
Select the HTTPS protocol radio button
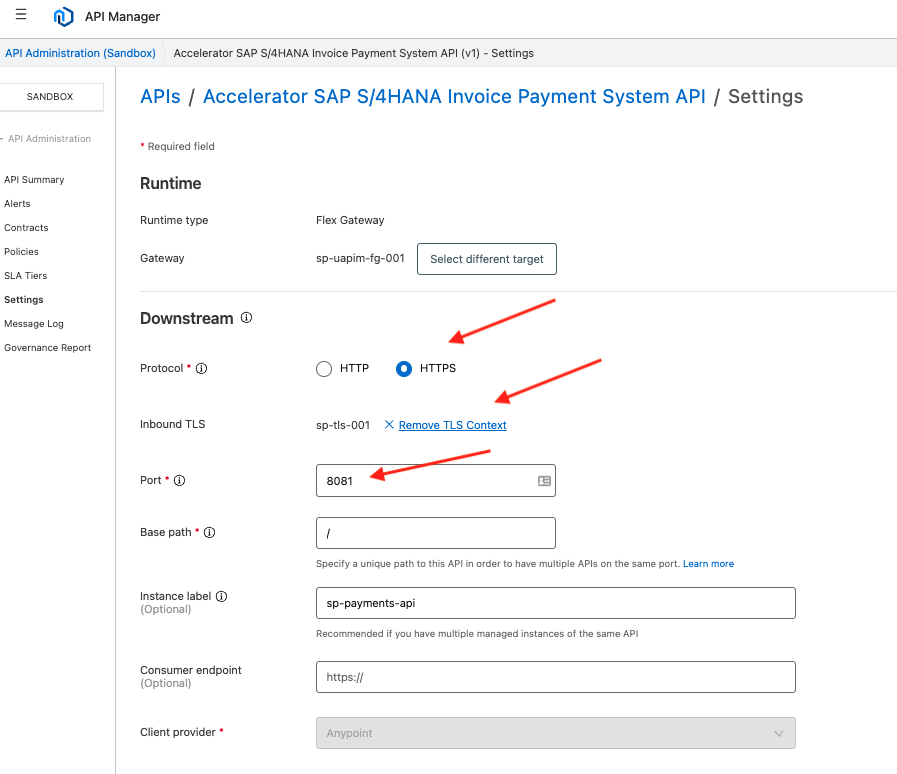pyautogui.click(x=404, y=369)
